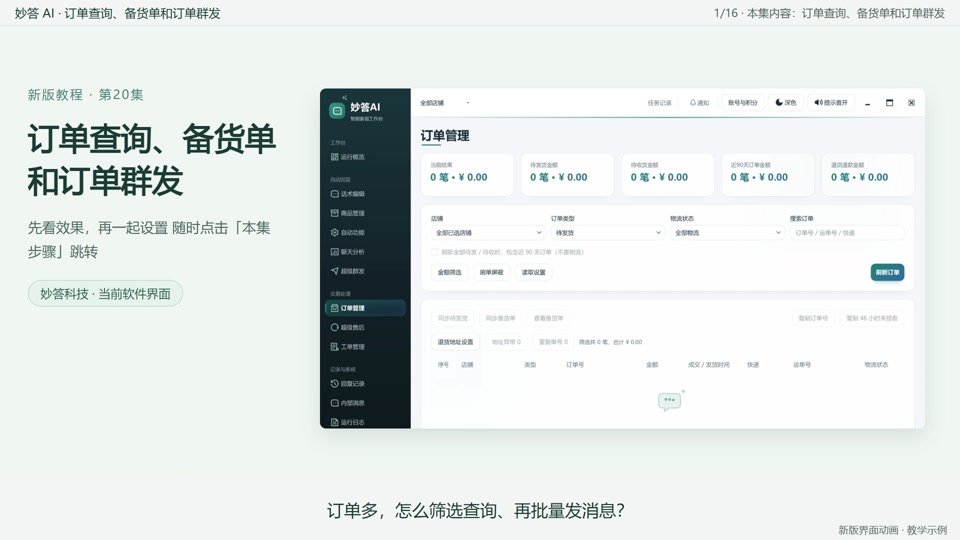Open 回复记录 in the sidebar
The image size is (960, 540).
[348, 384]
